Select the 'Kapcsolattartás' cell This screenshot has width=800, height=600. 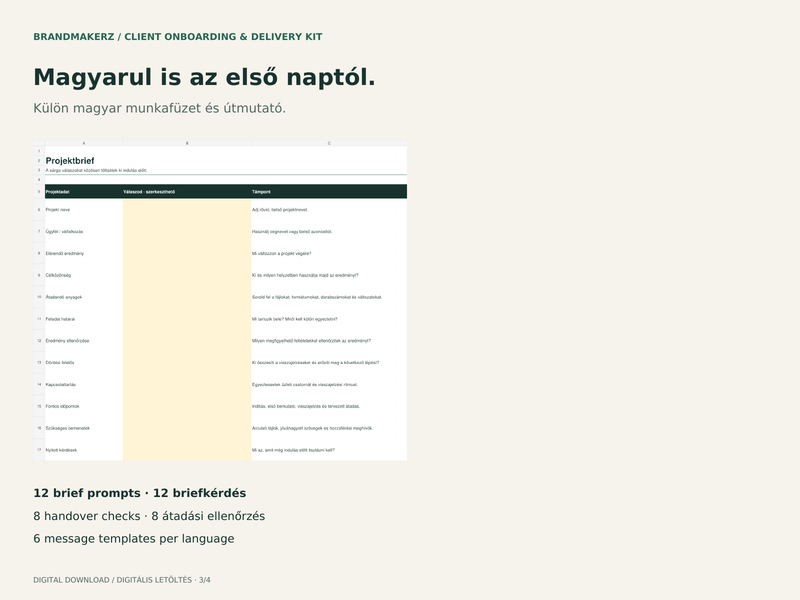click(84, 385)
